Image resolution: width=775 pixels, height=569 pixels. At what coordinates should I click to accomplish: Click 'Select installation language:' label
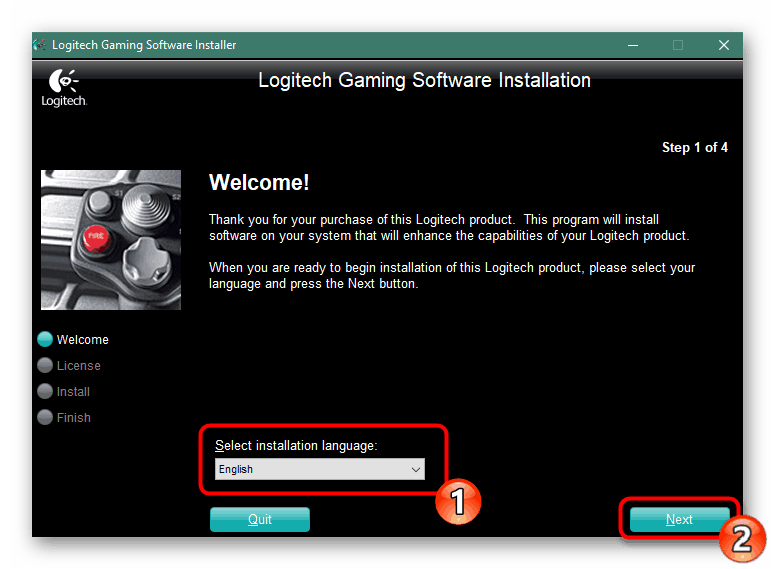[296, 445]
